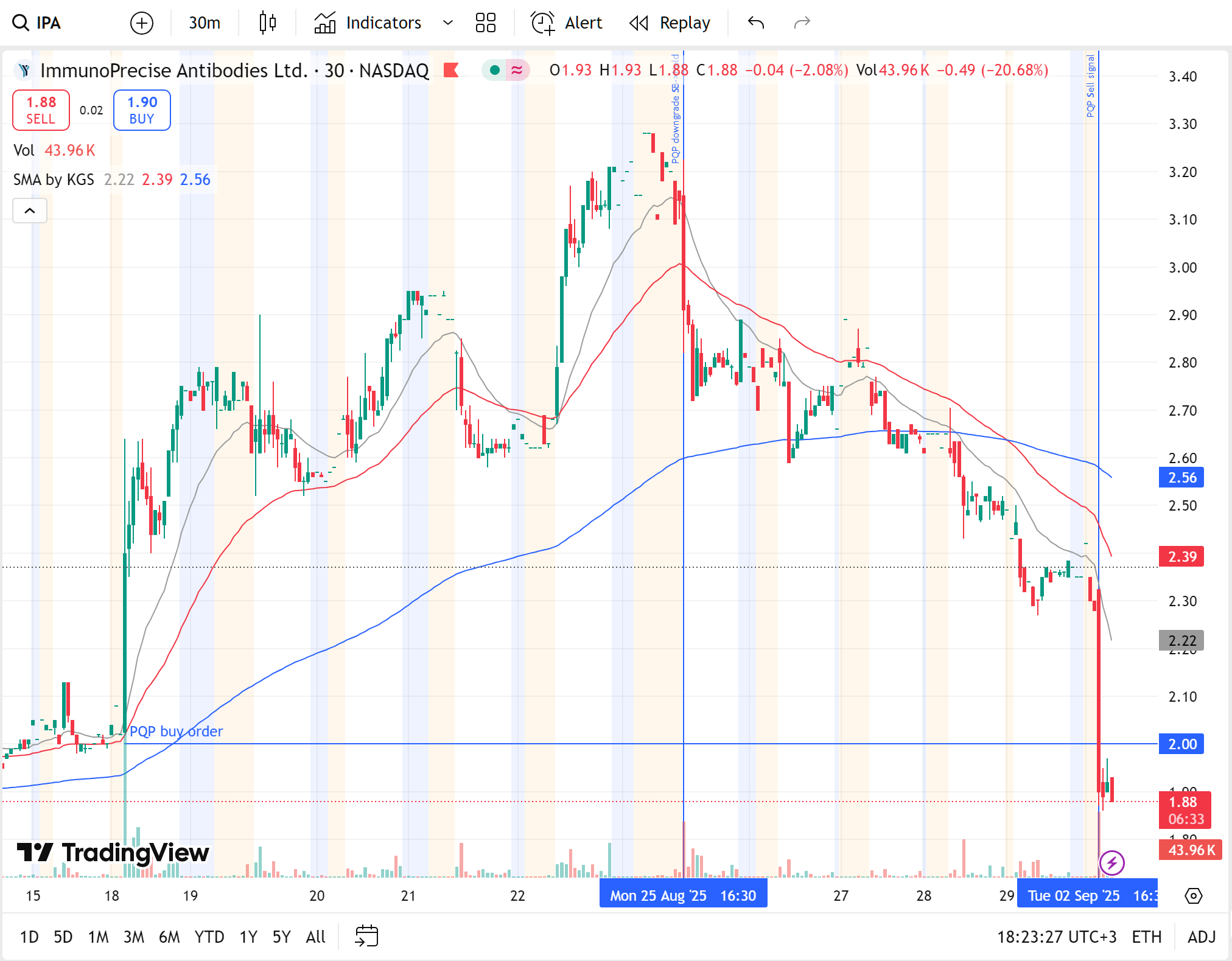
Task: Redo the chart action
Action: tap(802, 23)
